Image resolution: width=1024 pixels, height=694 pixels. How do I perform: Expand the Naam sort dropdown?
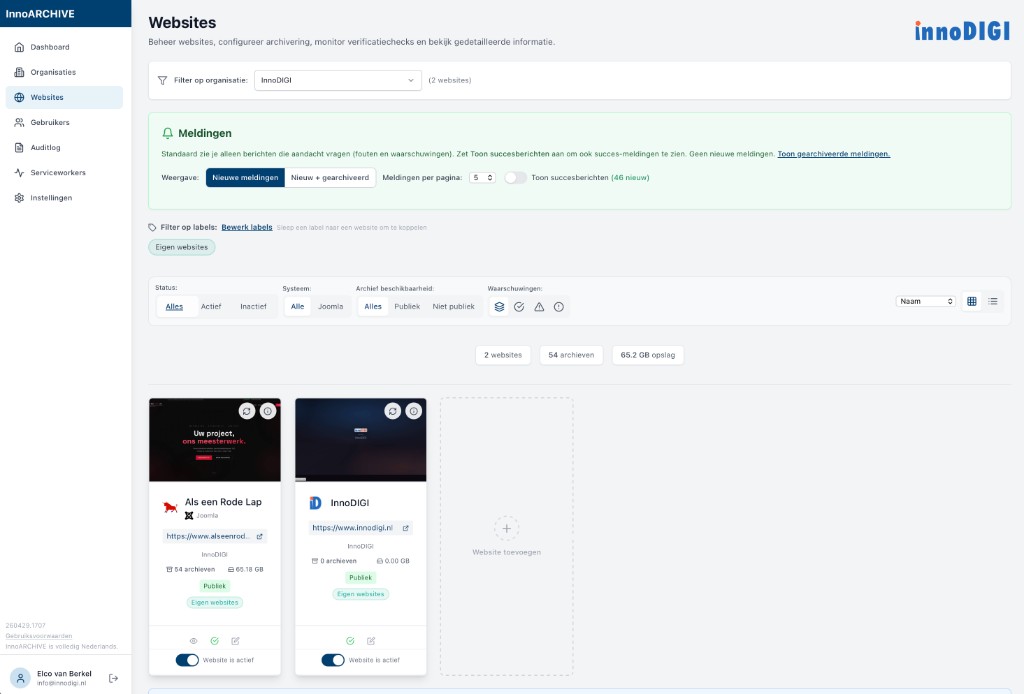925,301
